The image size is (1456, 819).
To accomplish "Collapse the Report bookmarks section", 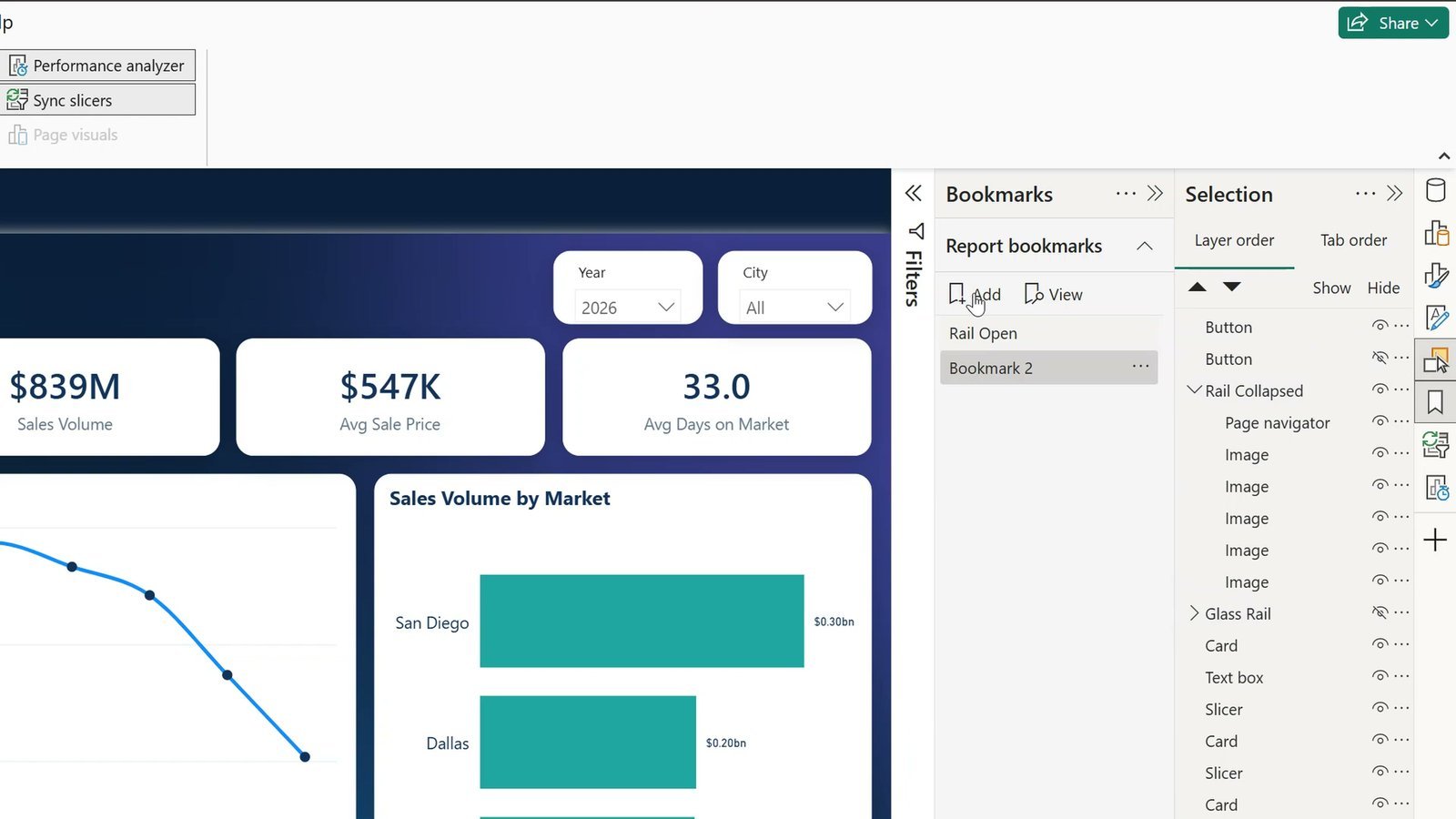I will 1145,246.
